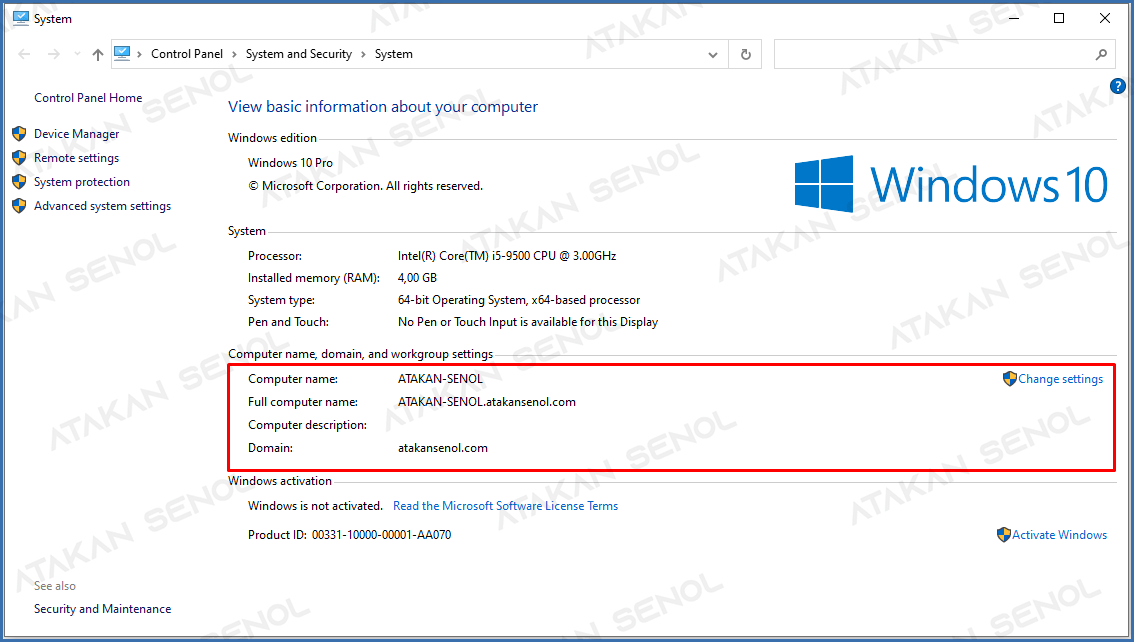Screen dimensions: 1134x642
Task: Click the shield icon beside Advanced system settings
Action: click(20, 206)
